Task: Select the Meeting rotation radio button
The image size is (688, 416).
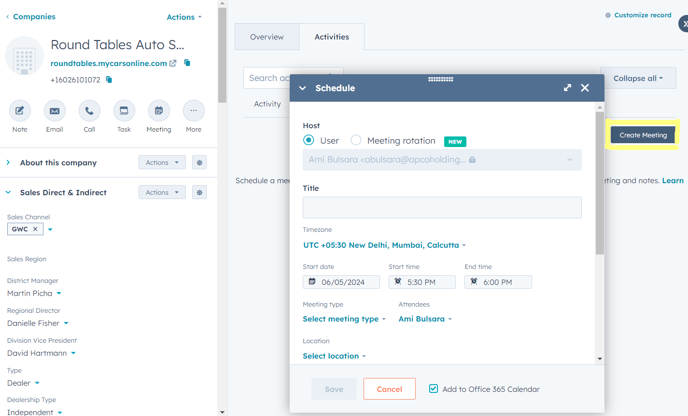Action: (356, 141)
